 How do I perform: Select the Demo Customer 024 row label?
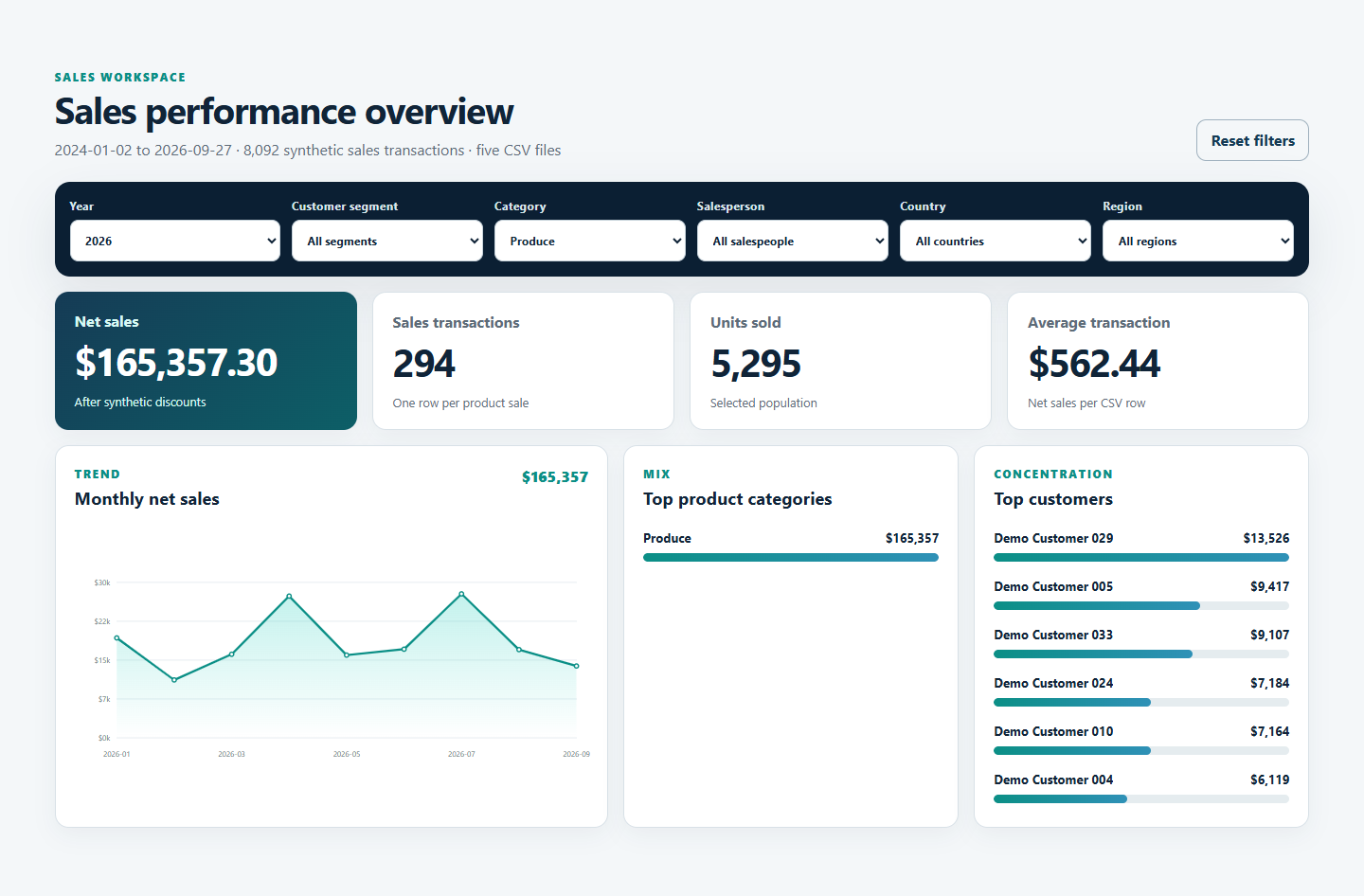point(1053,683)
